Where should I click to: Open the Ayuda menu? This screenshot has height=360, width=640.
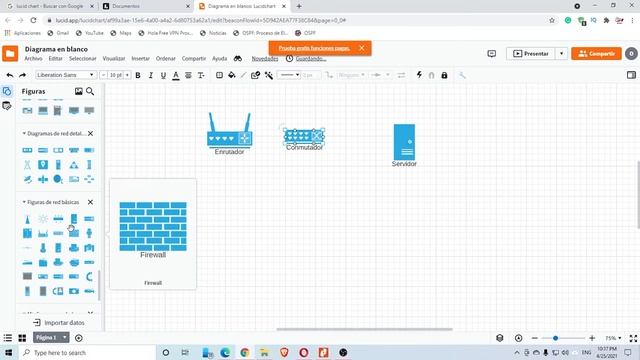click(220, 59)
